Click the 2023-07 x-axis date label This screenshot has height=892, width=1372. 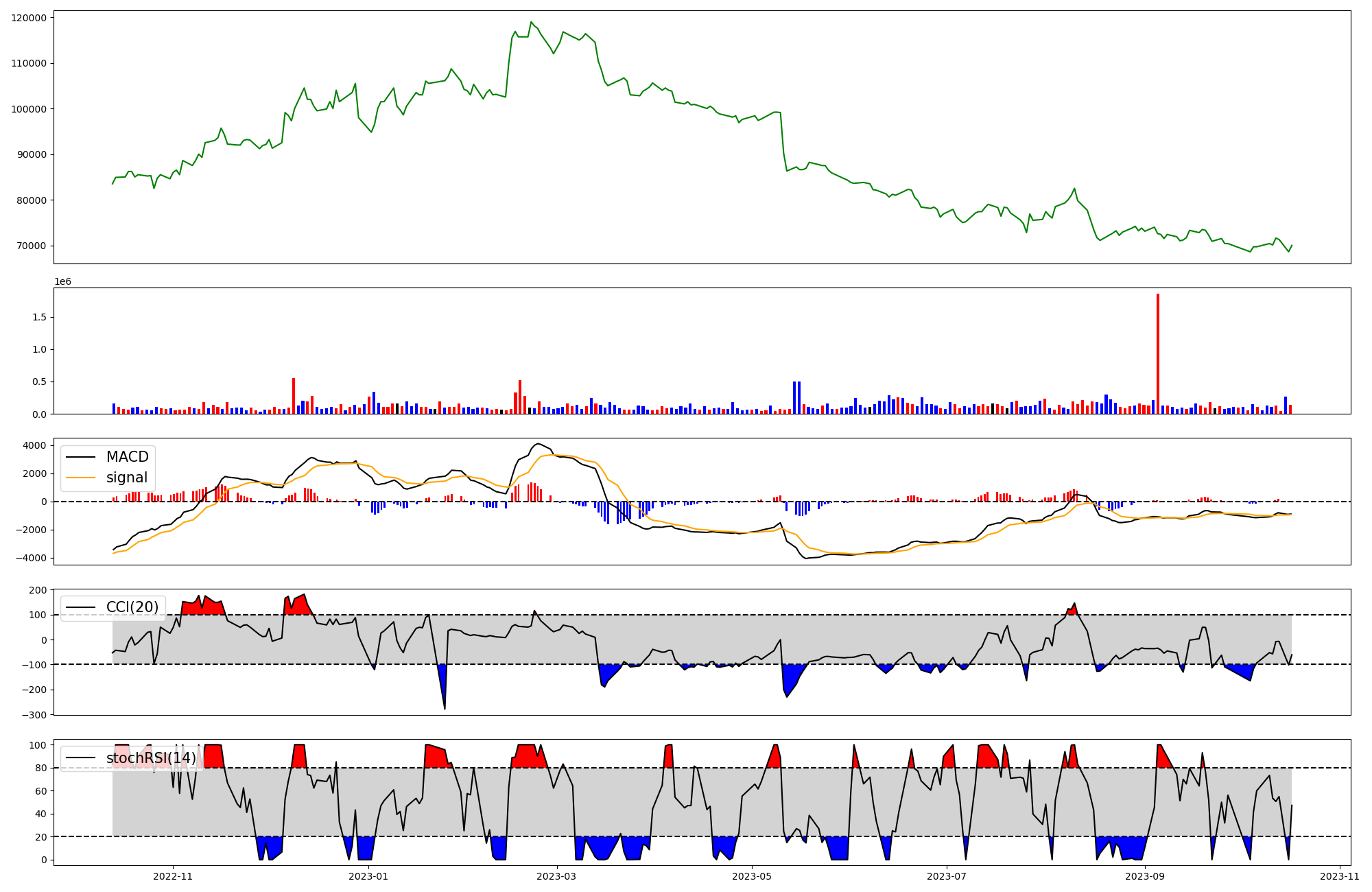947,876
